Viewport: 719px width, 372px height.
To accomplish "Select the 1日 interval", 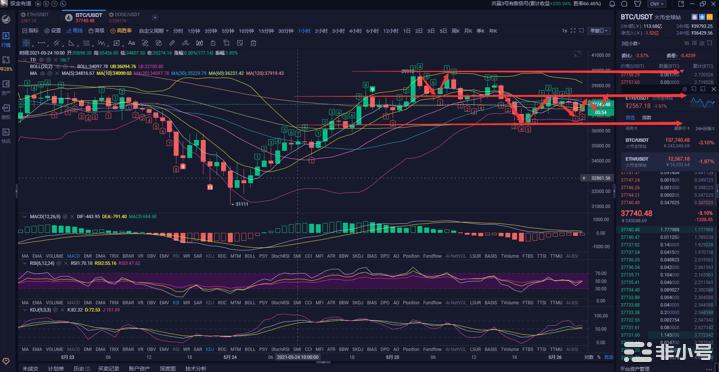I will (x=407, y=30).
